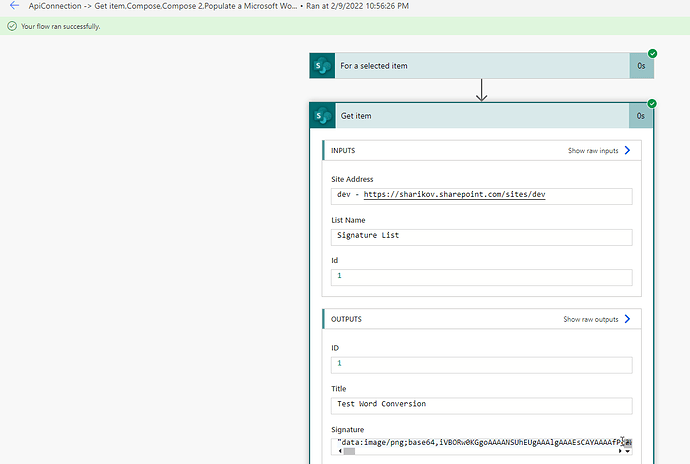690x464 pixels.
Task: Open Show raw inputs link
Action: (593, 151)
